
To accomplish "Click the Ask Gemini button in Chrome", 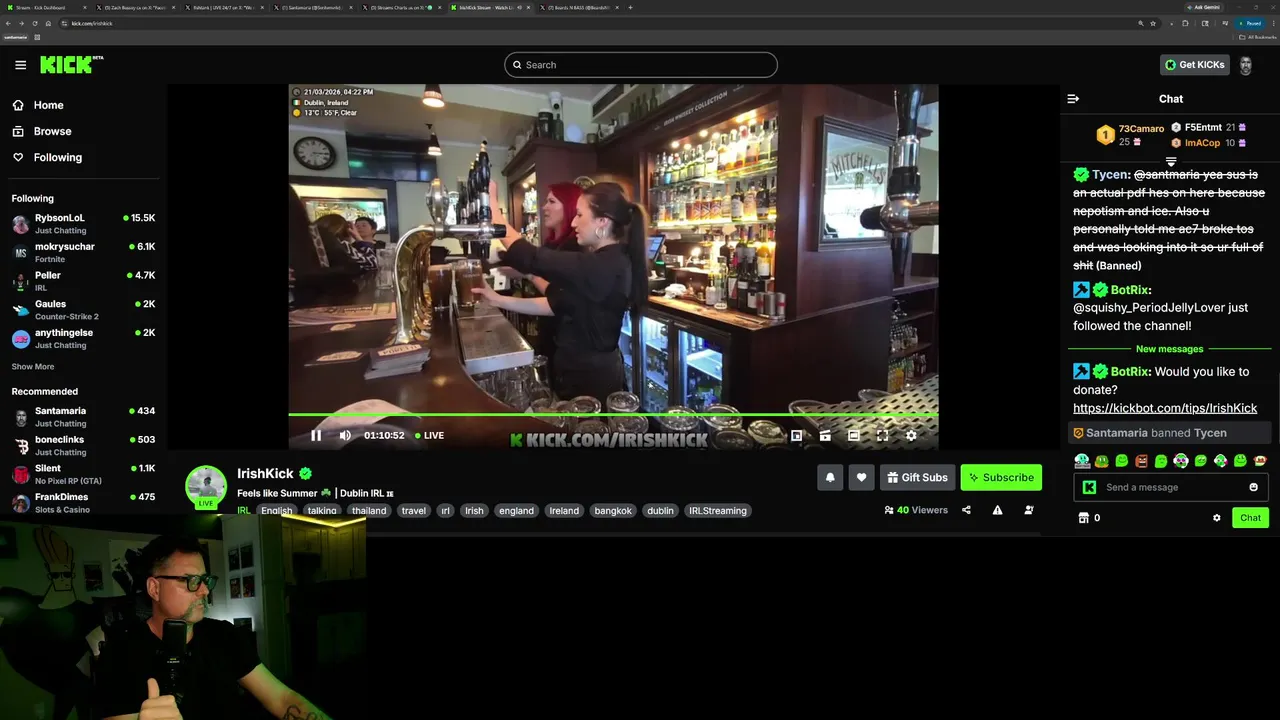I will pos(1202,7).
